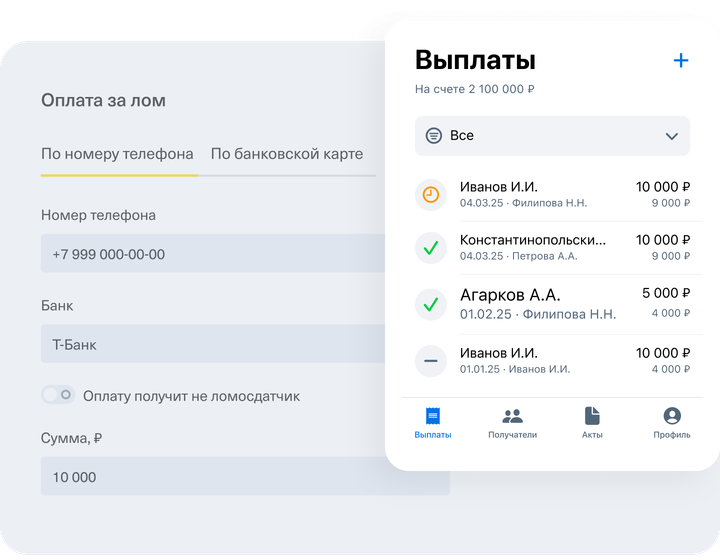Toggle Оплату получит не ломосдатчик switch
Screen dimensions: 720x560
click(x=58, y=395)
